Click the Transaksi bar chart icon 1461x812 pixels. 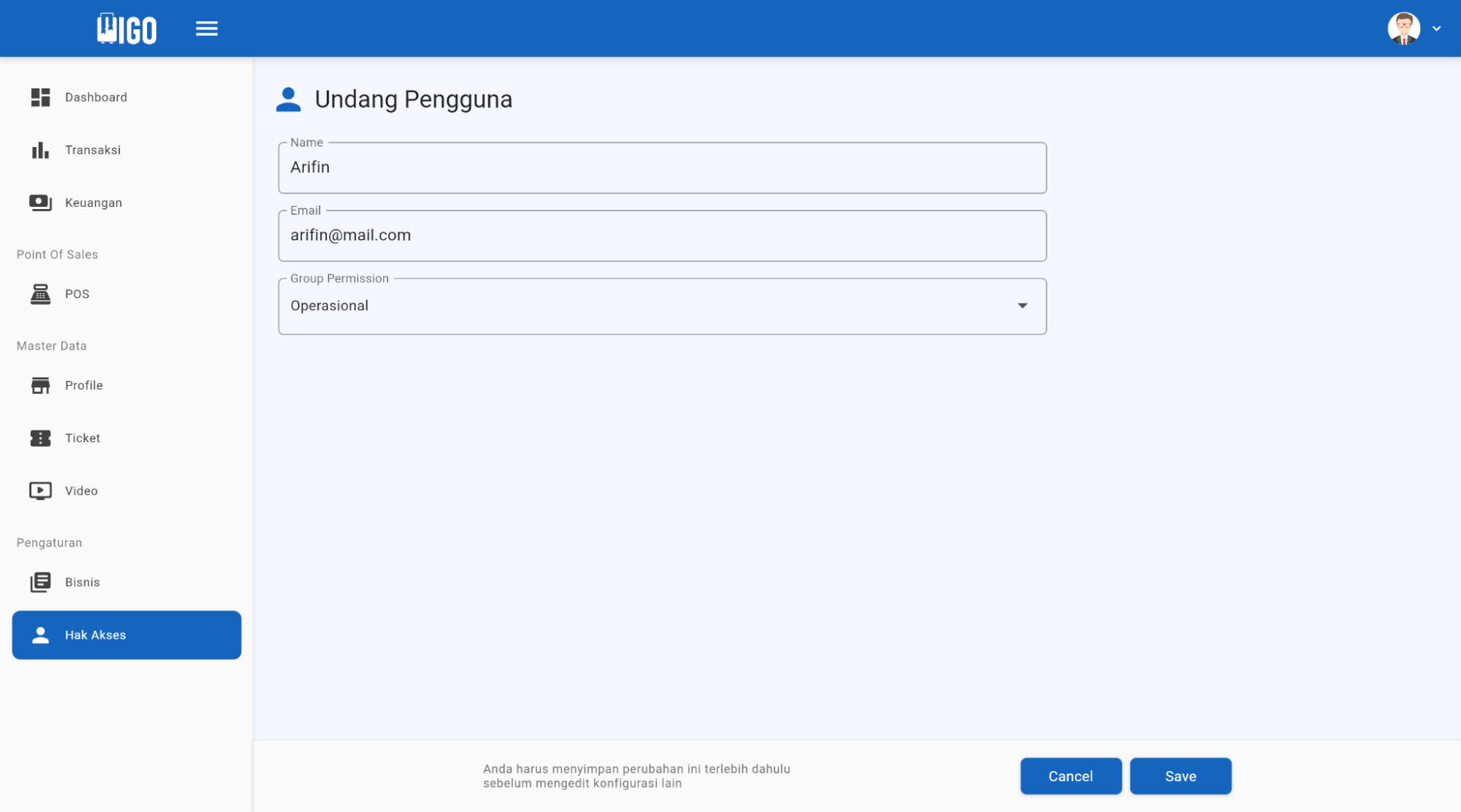(x=40, y=150)
